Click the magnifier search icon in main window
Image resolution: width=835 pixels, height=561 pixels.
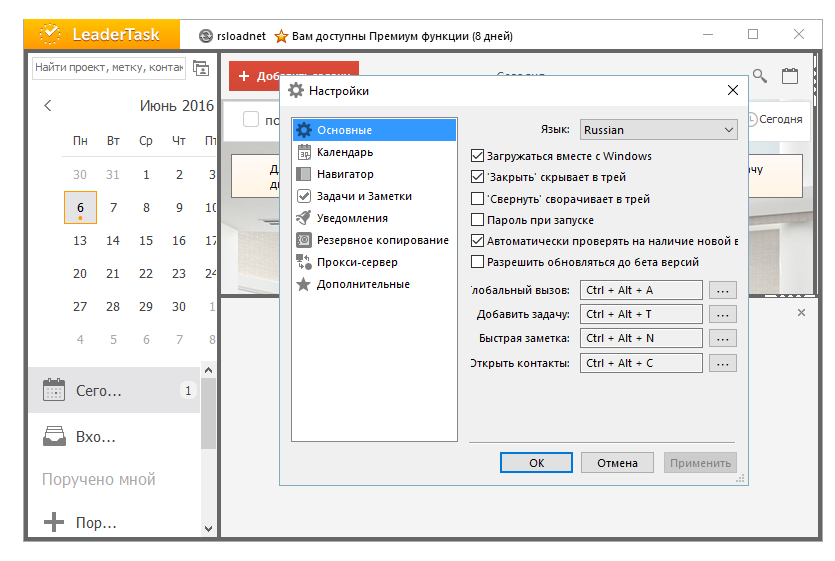(x=760, y=76)
